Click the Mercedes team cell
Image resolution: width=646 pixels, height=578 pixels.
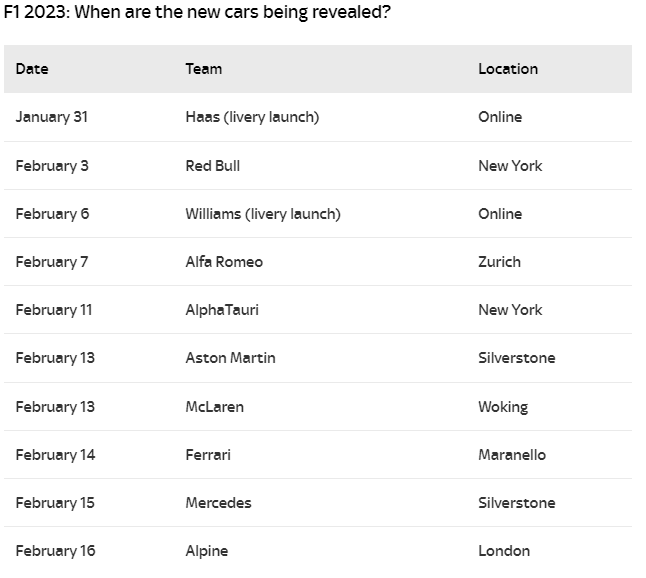218,503
